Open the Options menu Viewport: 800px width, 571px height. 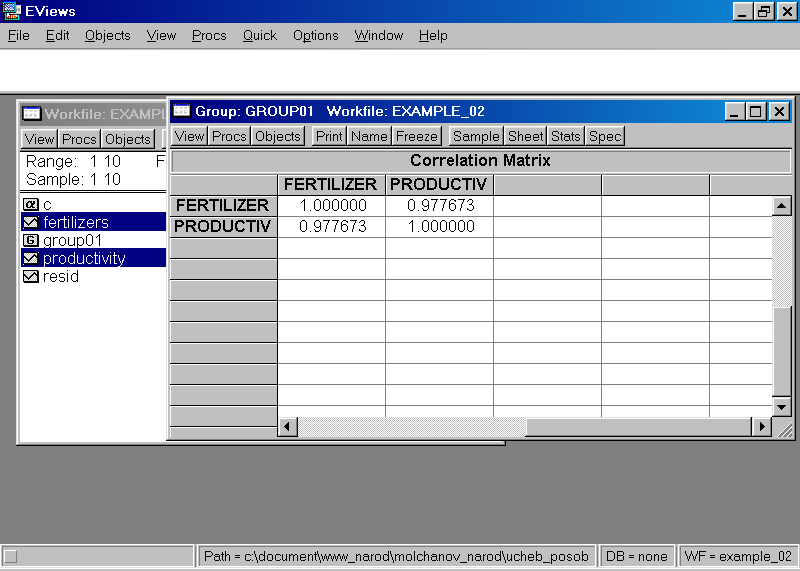point(316,36)
